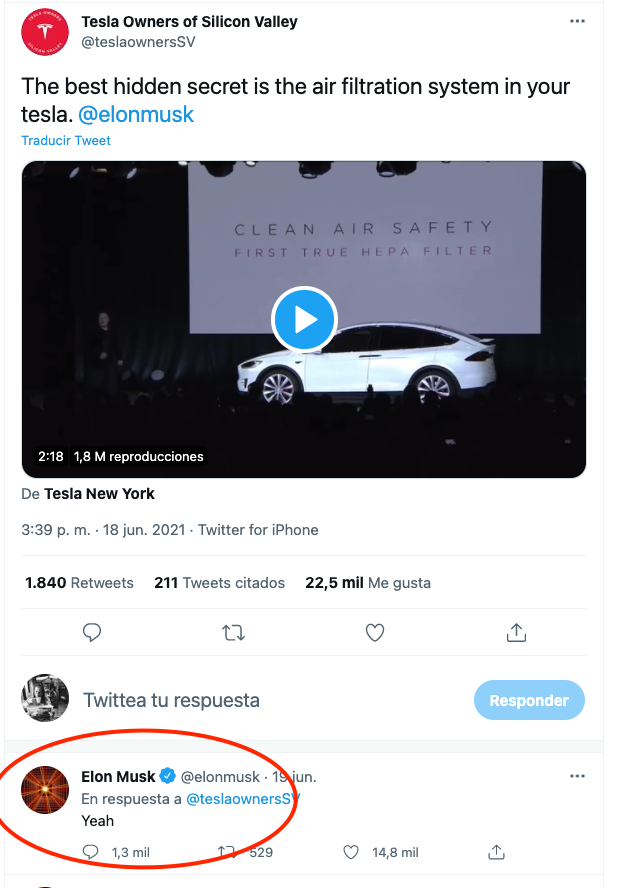623x888 pixels.
Task: View the 211 Tweets citados list
Action: [x=219, y=583]
